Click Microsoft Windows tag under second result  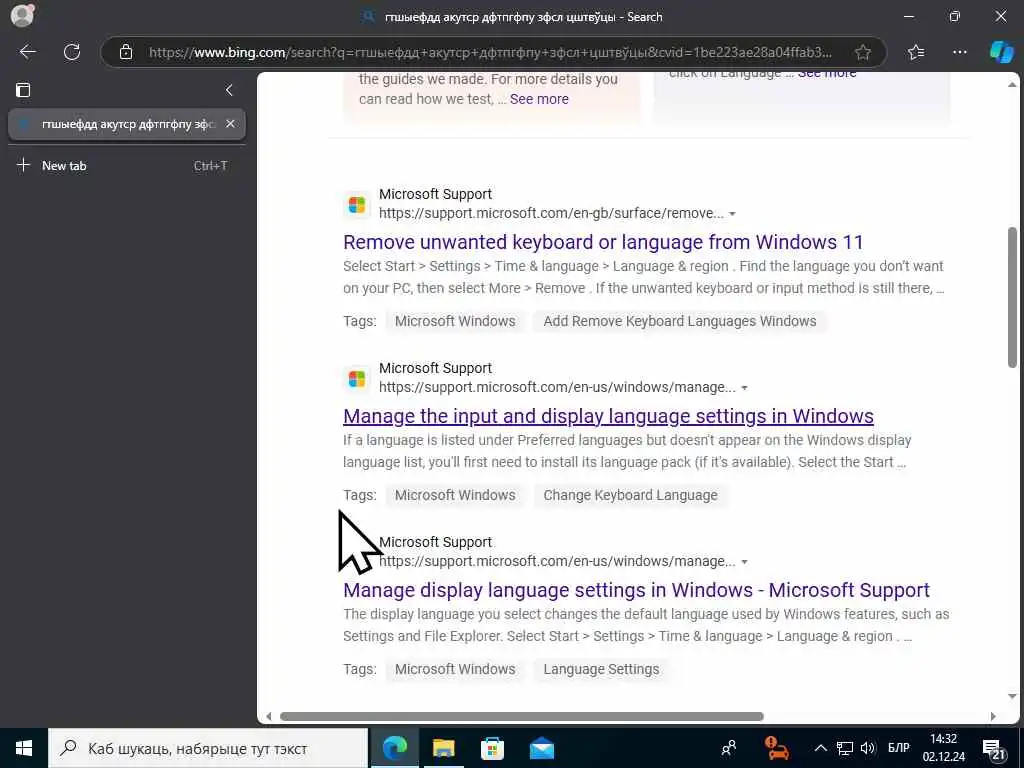coord(455,495)
